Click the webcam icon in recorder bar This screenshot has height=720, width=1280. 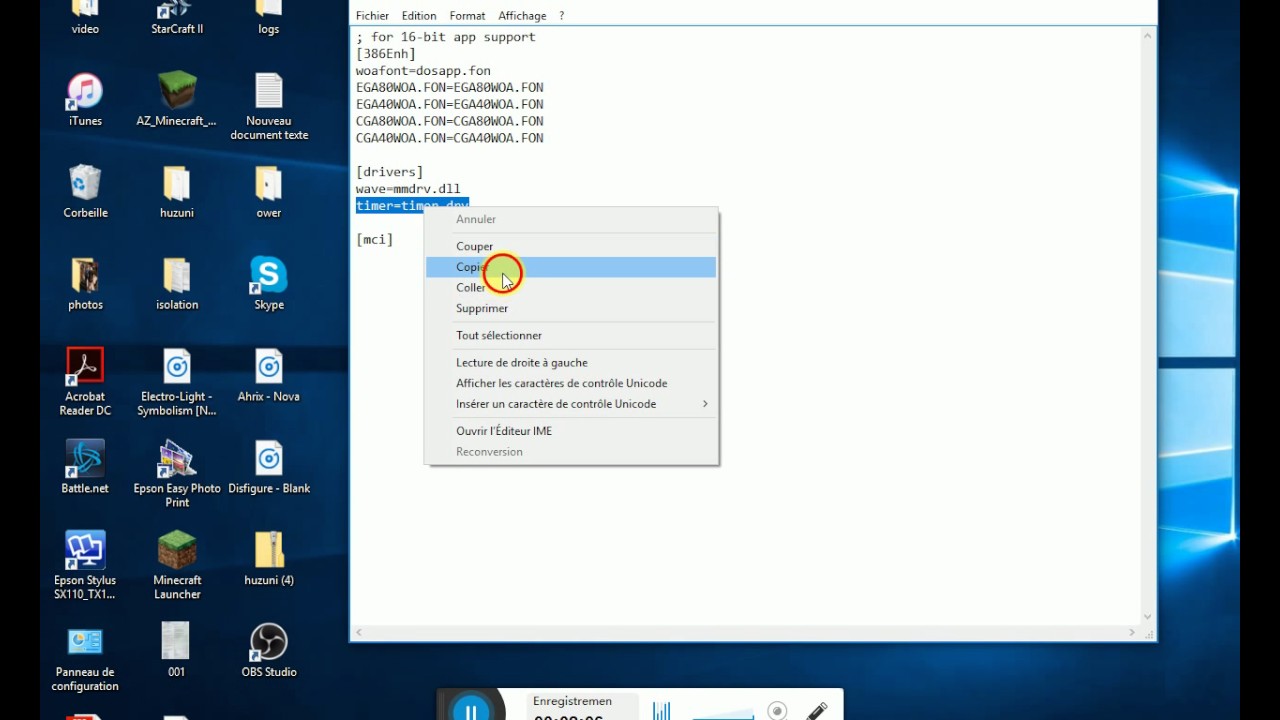[777, 711]
